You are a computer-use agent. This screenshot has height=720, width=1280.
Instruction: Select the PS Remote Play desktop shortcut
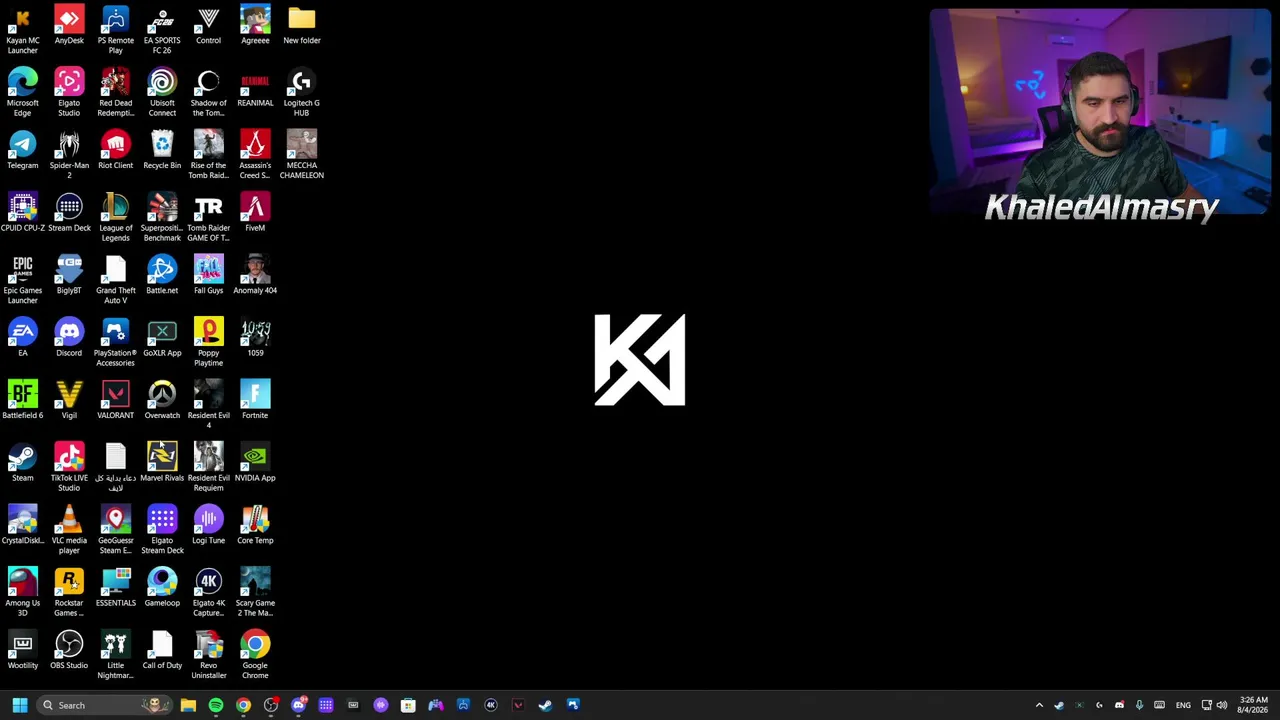coord(115,30)
